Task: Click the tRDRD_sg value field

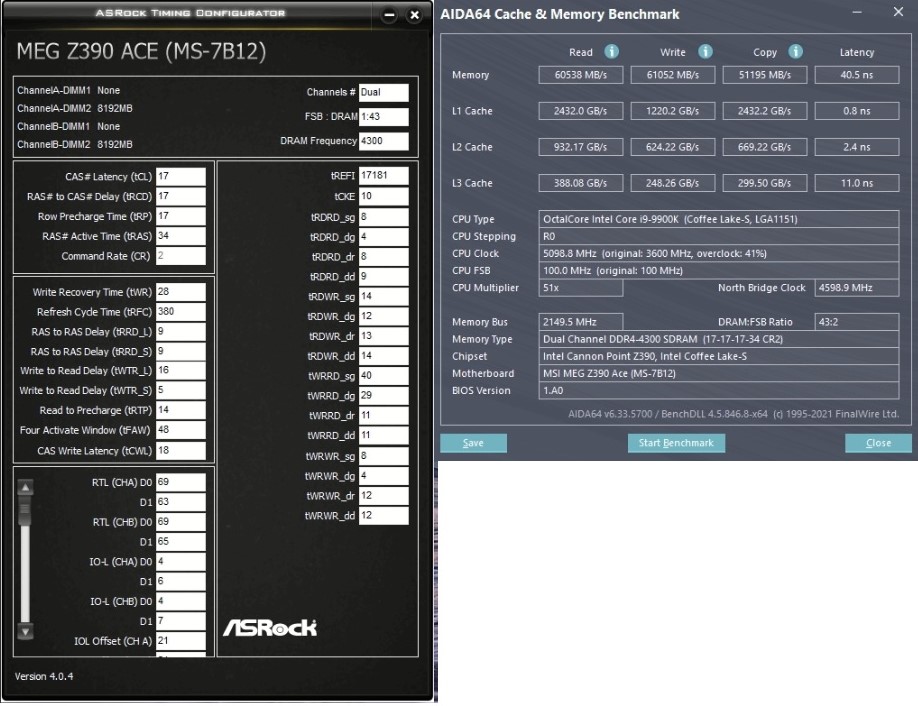Action: [x=383, y=217]
